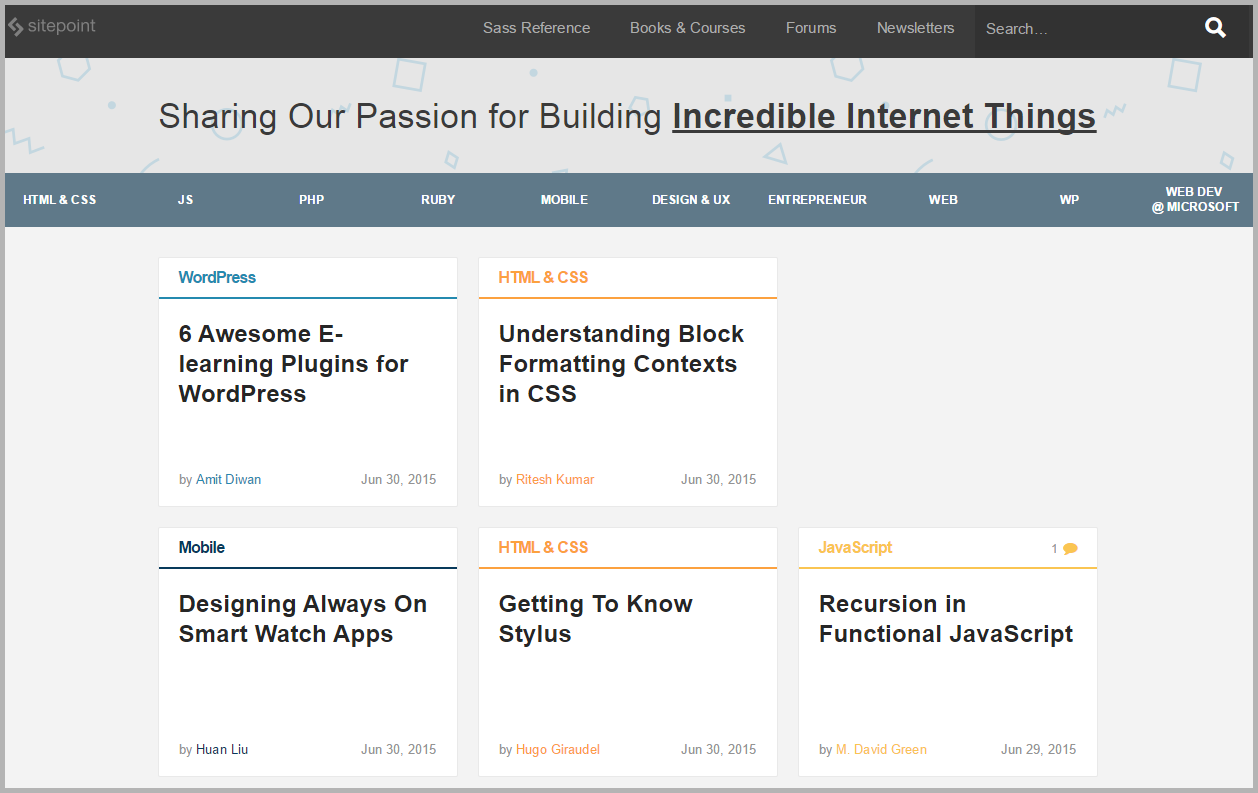Open Understanding Block Formatting Contexts article

tap(621, 364)
